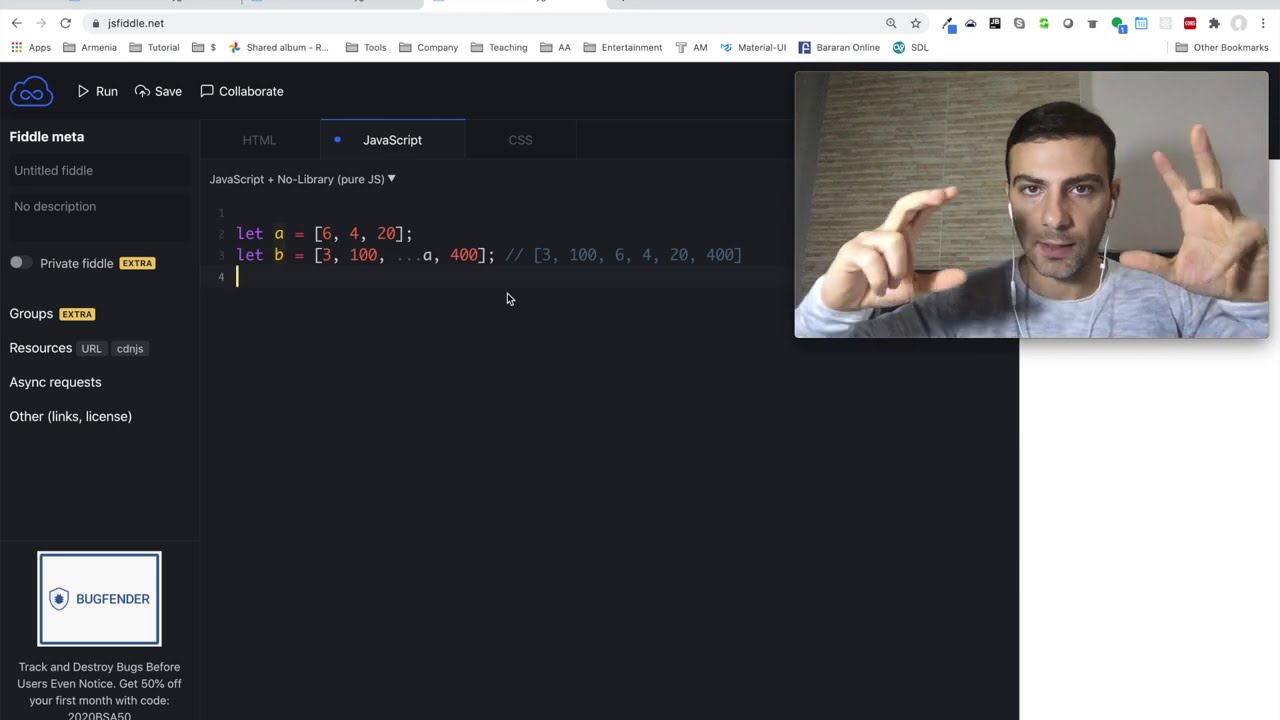Open the Skype extension icon
1280x720 pixels.
pyautogui.click(x=1019, y=23)
